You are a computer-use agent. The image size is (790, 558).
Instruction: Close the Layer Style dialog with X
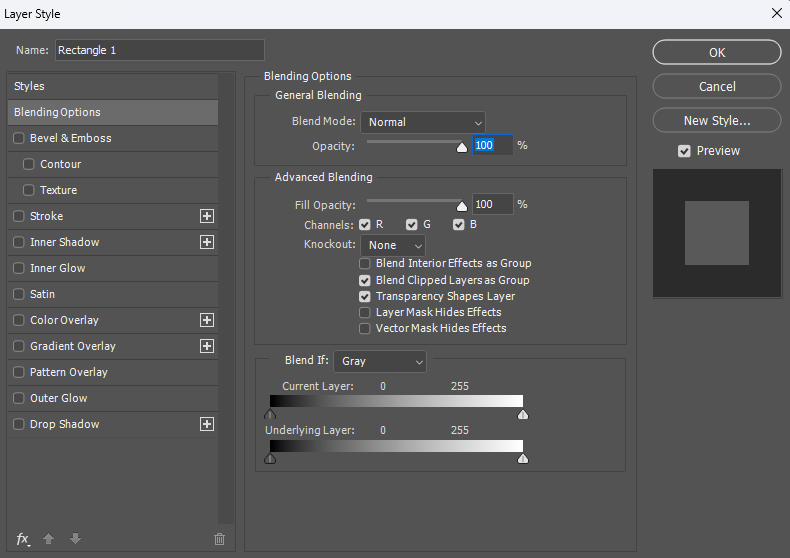[776, 13]
